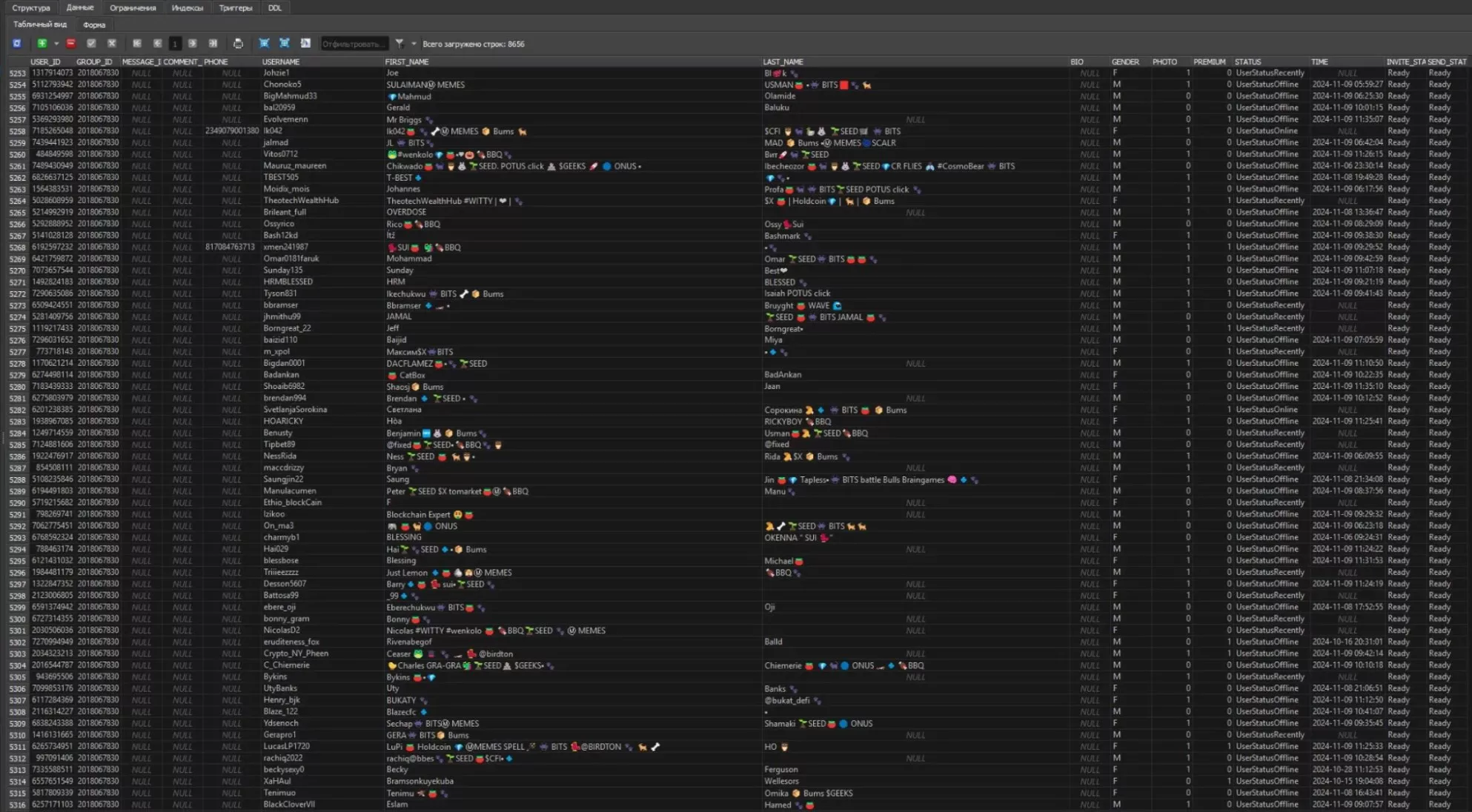Image resolution: width=1472 pixels, height=812 pixels.
Task: Go to the previous page of rows
Action: 157,44
